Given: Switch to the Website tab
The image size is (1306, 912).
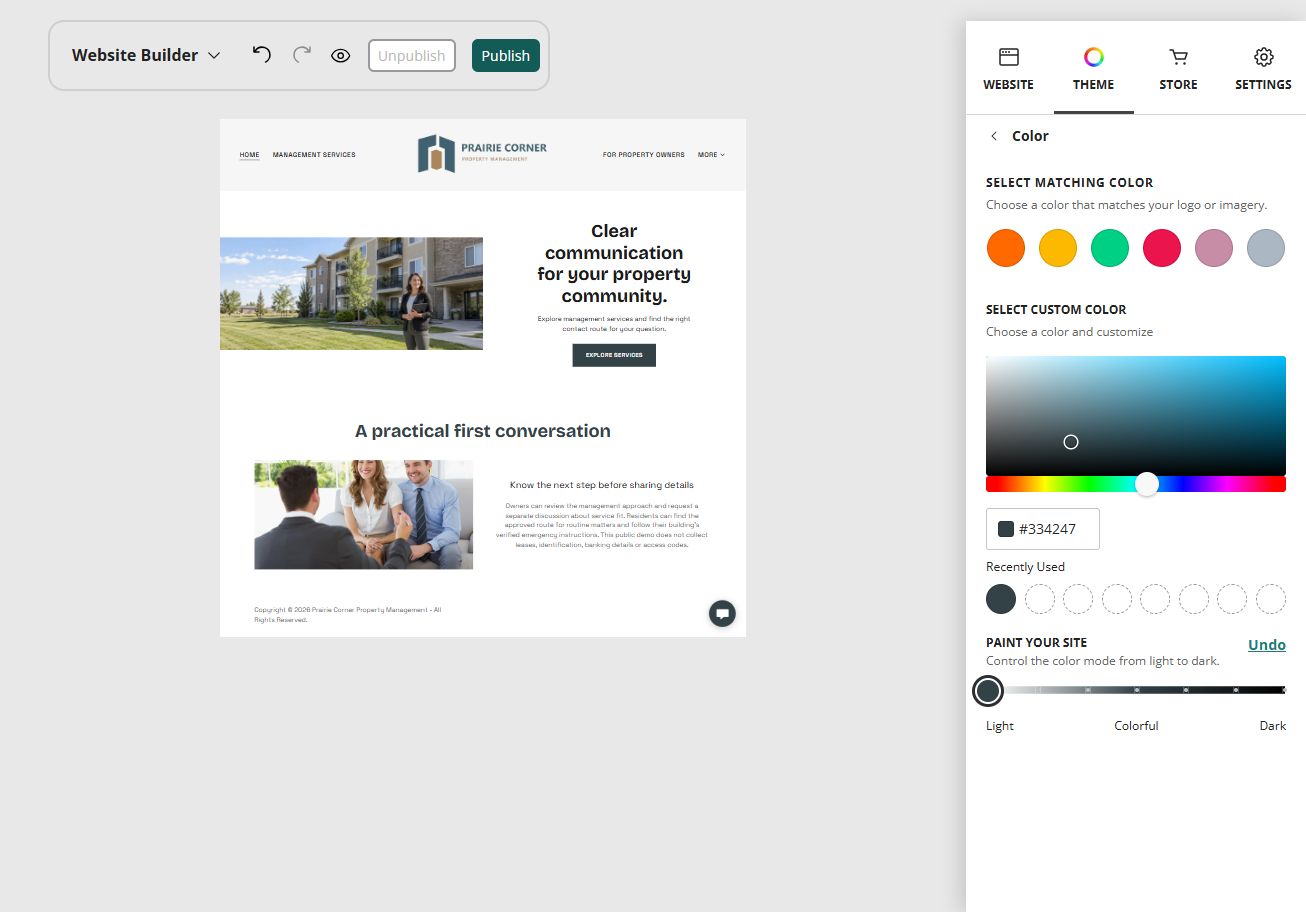Looking at the screenshot, I should (1009, 69).
